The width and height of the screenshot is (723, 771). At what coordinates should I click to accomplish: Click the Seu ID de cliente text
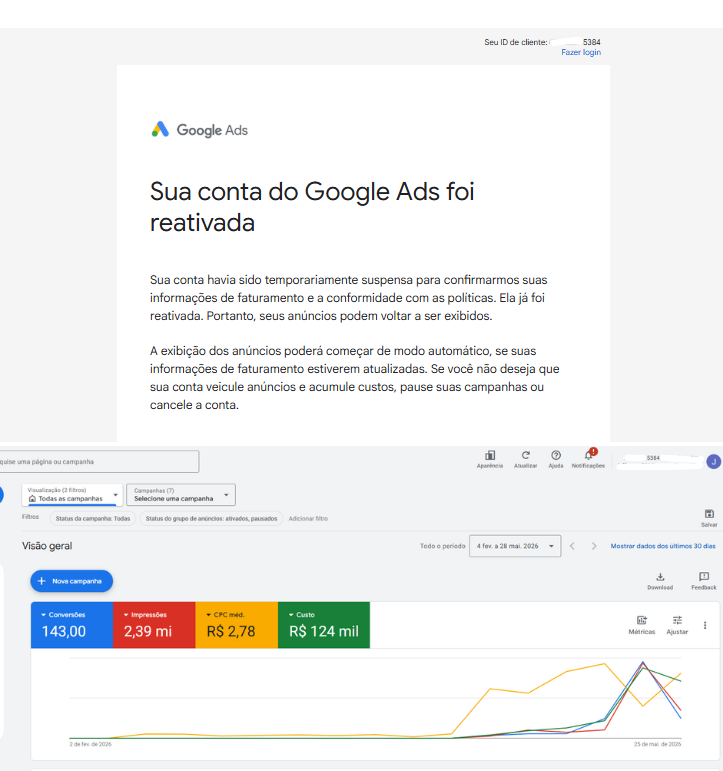point(516,42)
